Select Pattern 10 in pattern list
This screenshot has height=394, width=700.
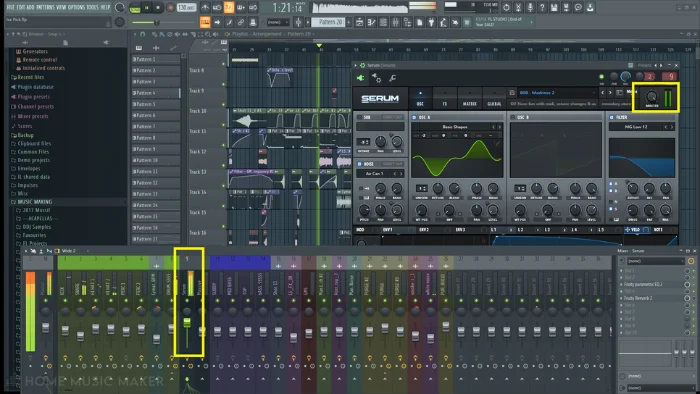155,160
